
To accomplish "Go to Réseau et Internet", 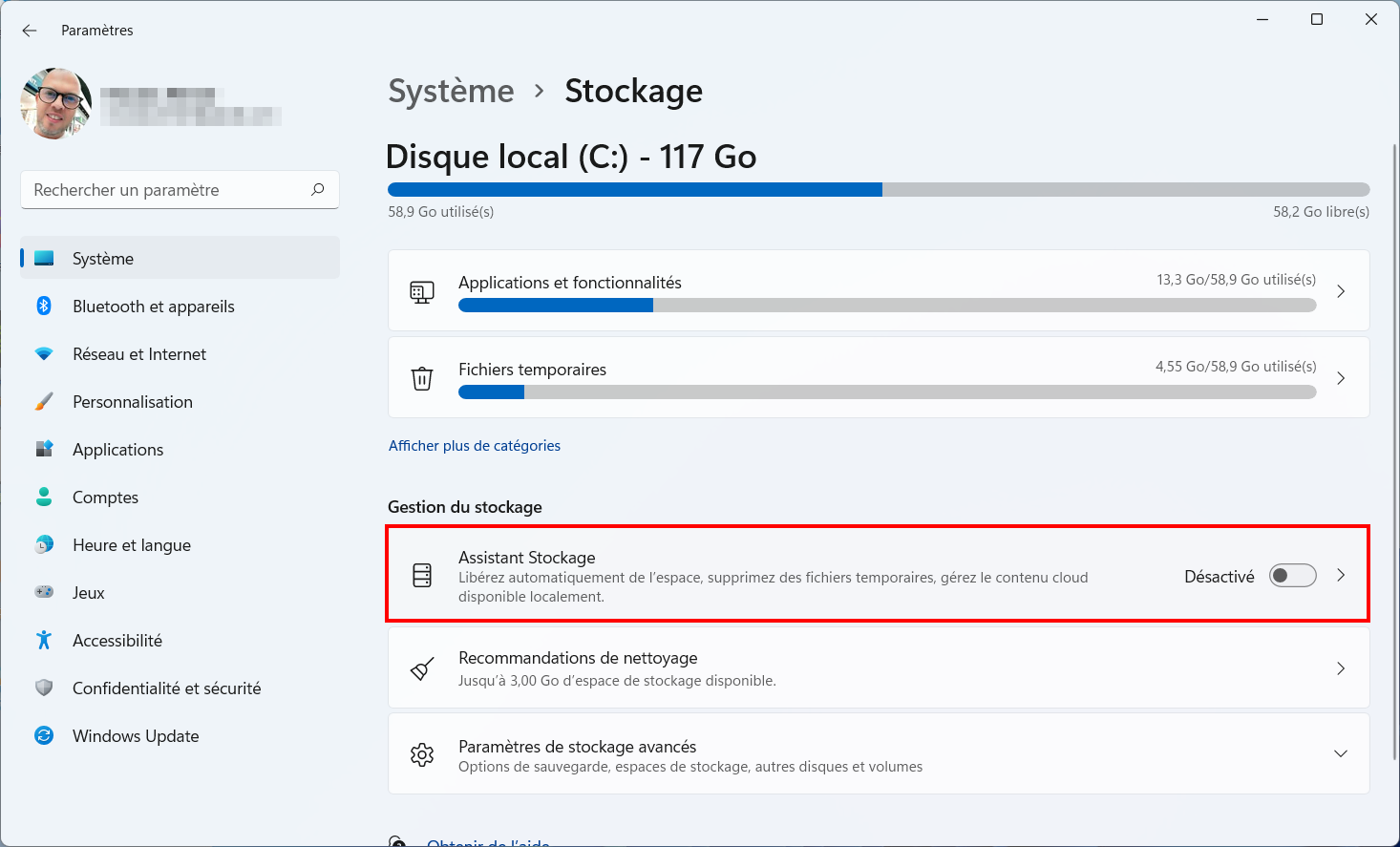I will coord(180,353).
